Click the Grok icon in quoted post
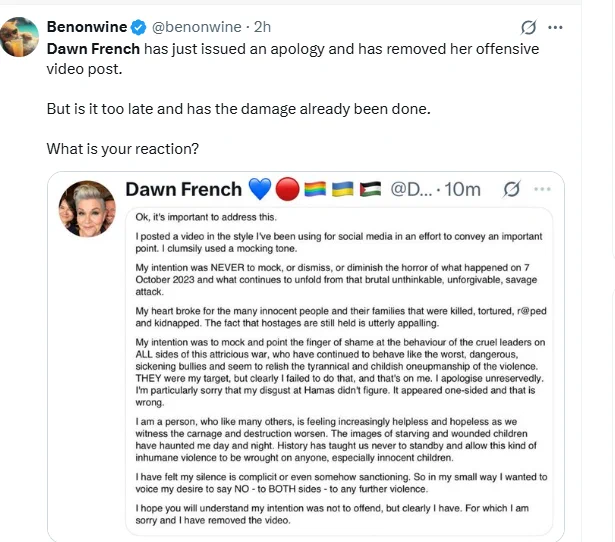 (x=511, y=189)
